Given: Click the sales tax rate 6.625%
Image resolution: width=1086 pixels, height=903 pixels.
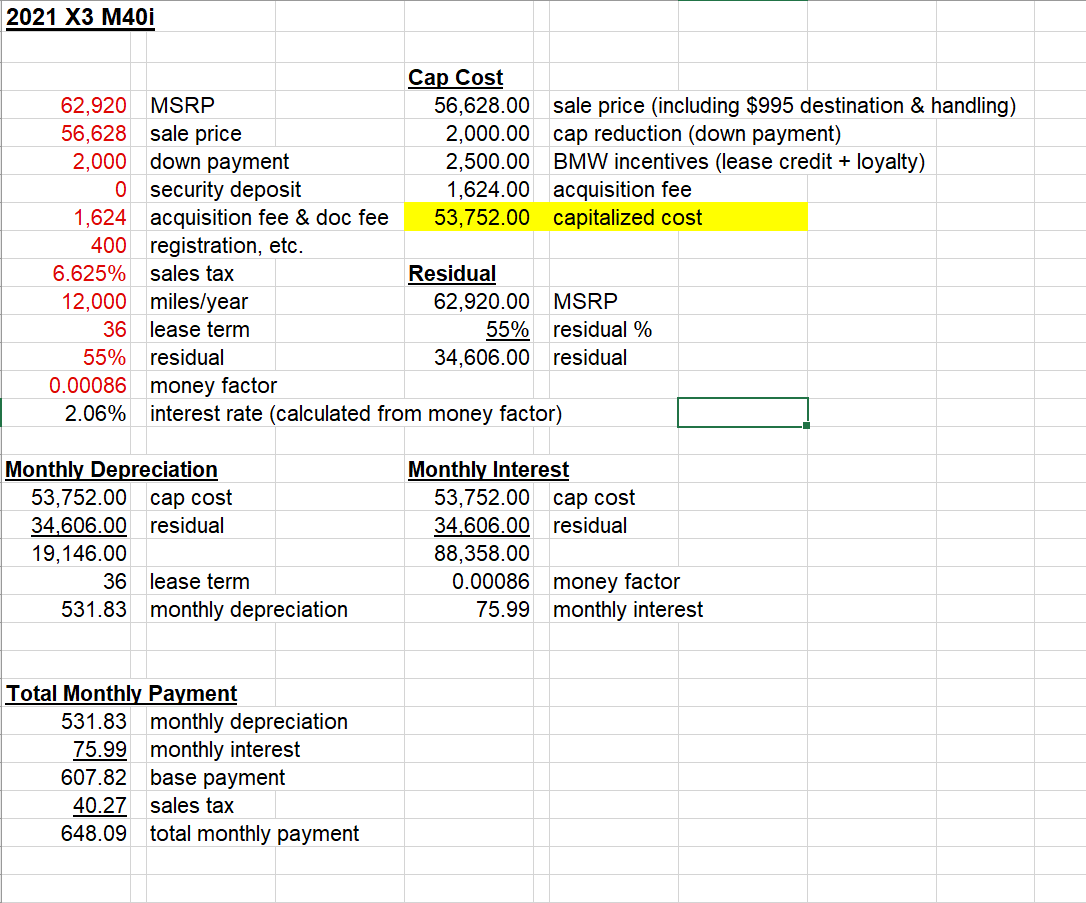Looking at the screenshot, I should click(x=89, y=274).
